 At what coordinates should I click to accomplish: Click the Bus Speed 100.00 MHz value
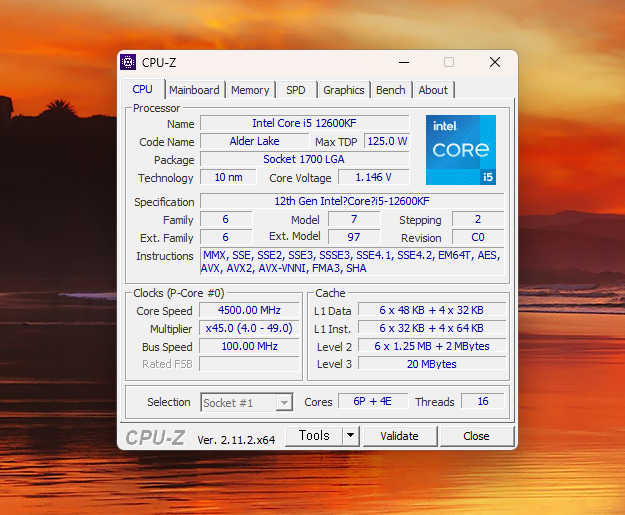[249, 346]
